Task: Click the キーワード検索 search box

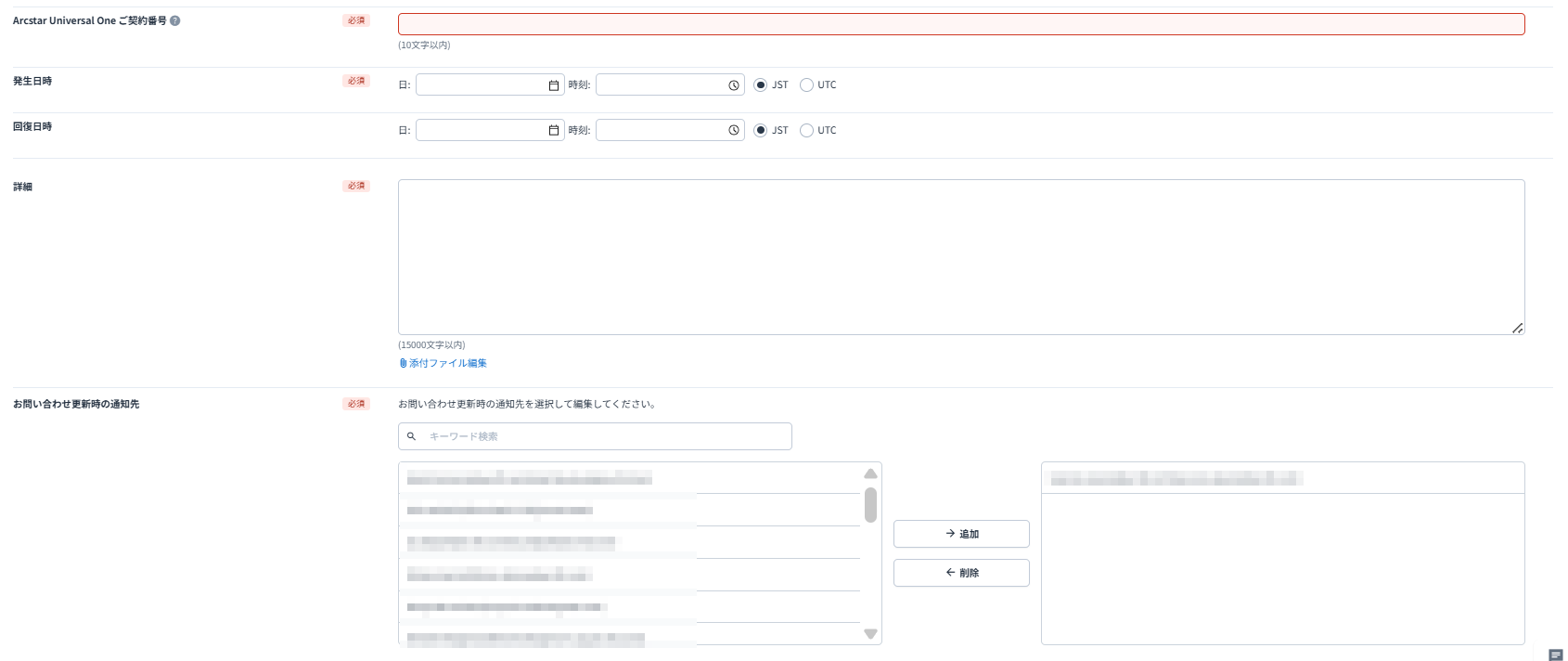Action: click(x=595, y=436)
